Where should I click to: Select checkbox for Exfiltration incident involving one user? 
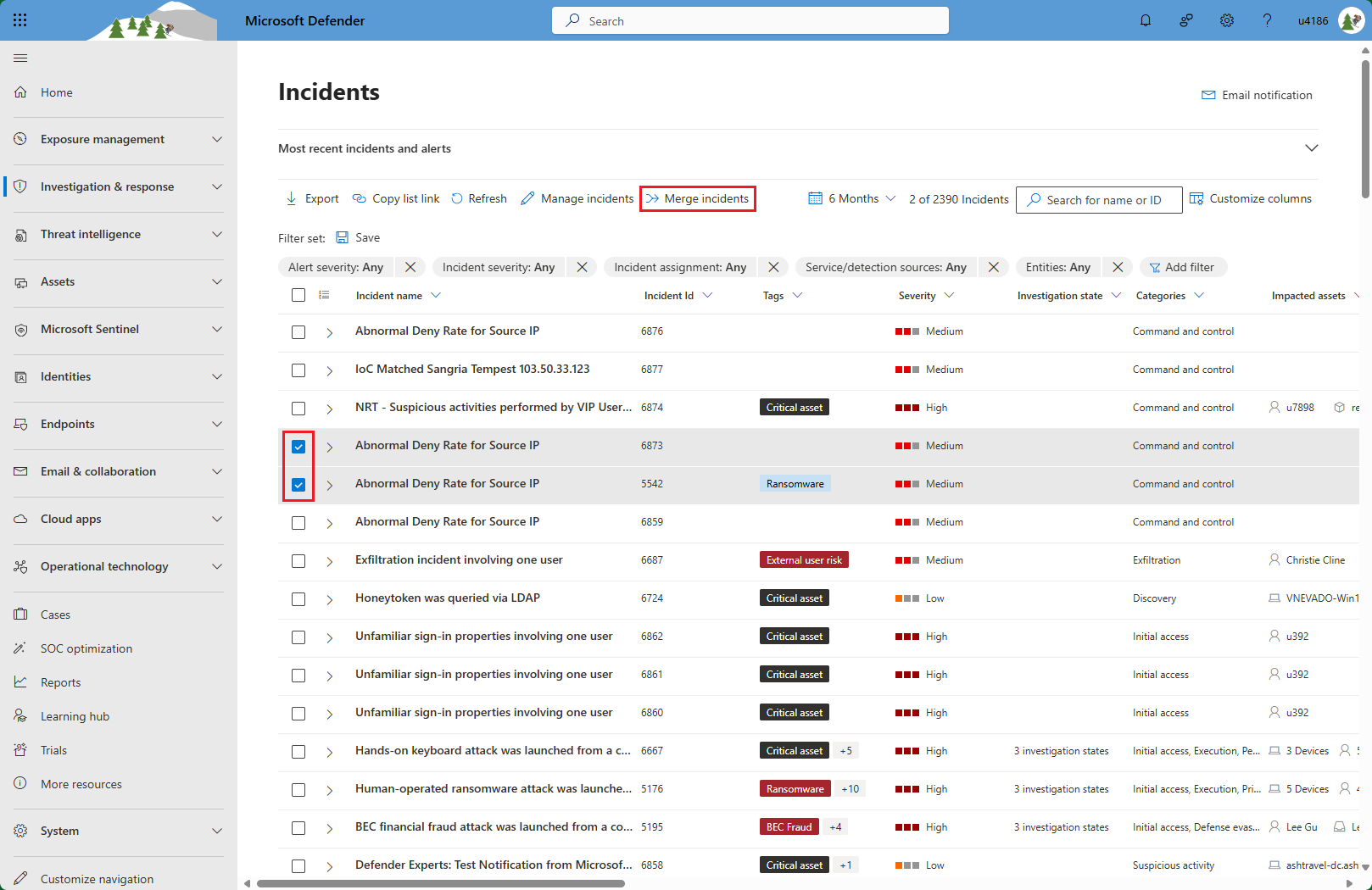tap(298, 561)
